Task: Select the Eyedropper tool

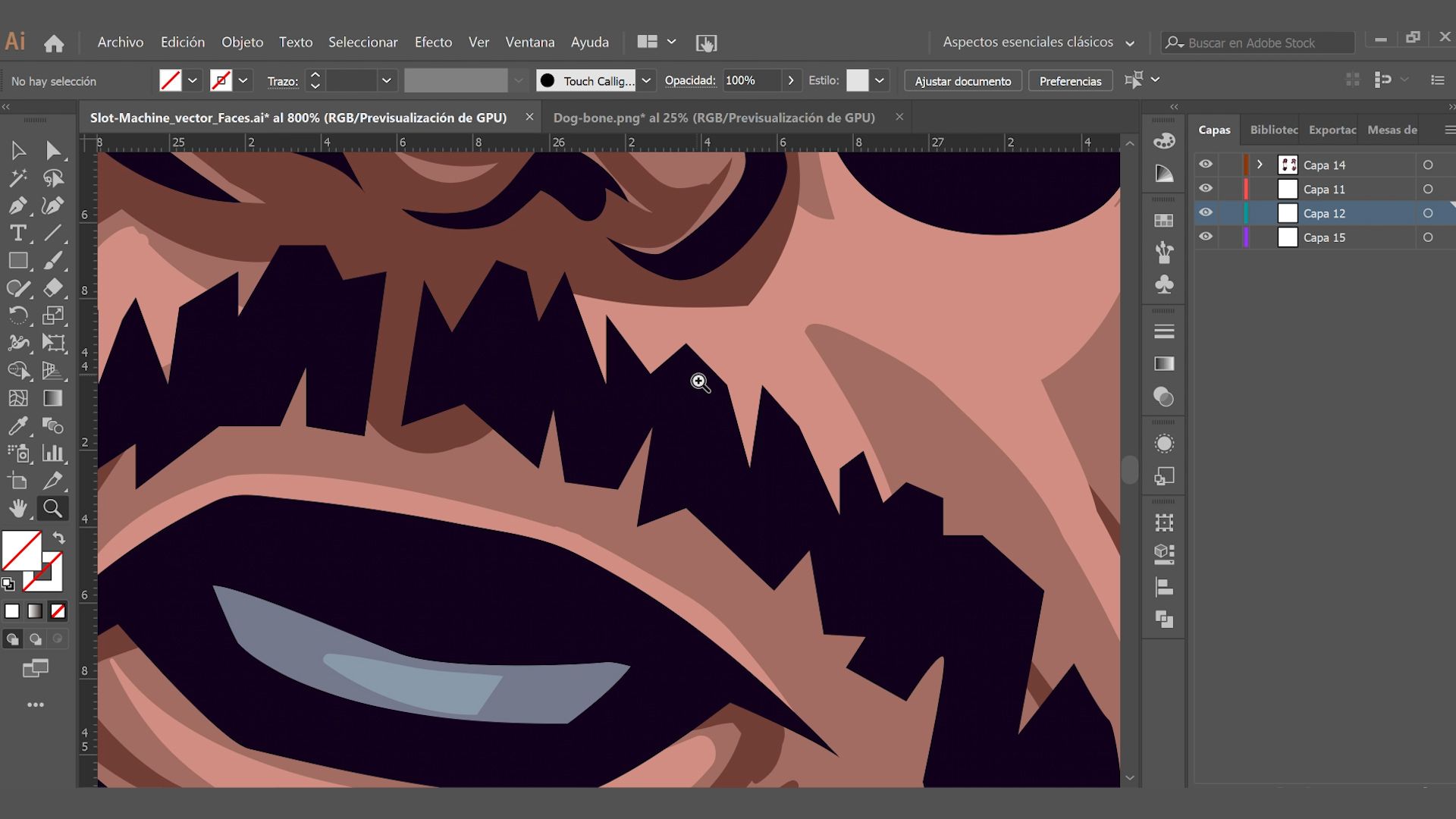Action: [x=19, y=425]
